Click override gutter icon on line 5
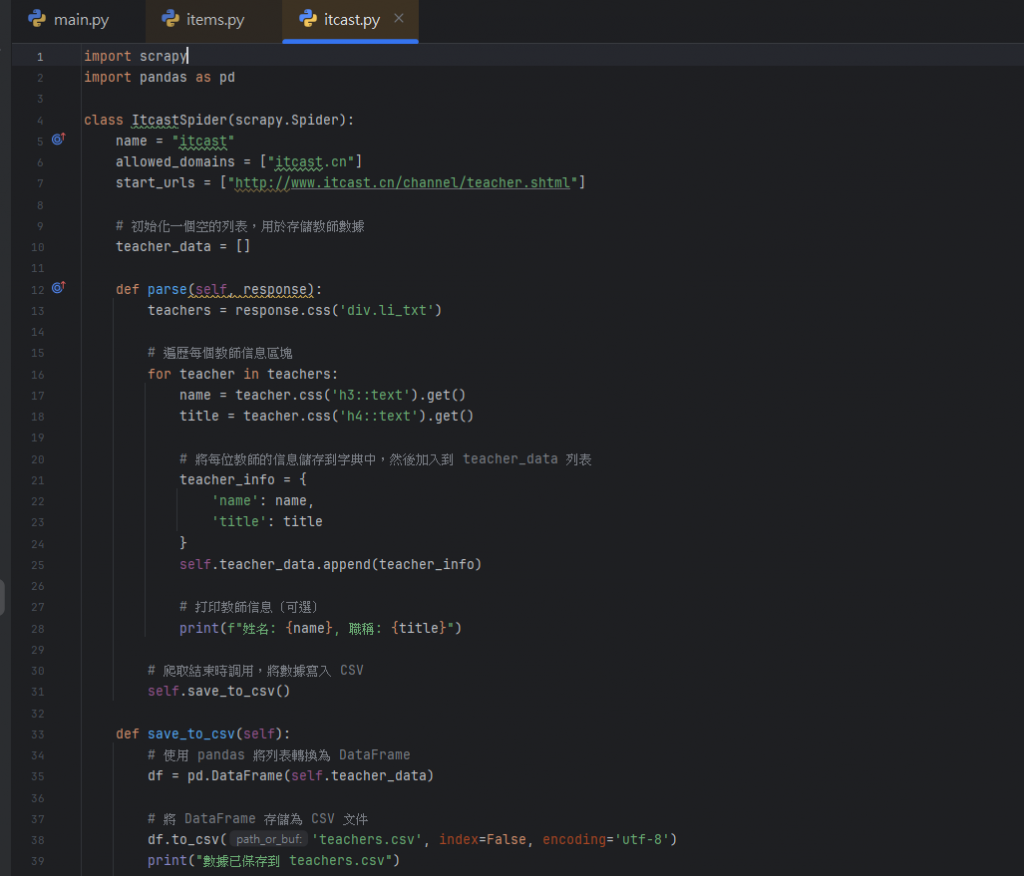This screenshot has width=1024, height=876. 58,139
